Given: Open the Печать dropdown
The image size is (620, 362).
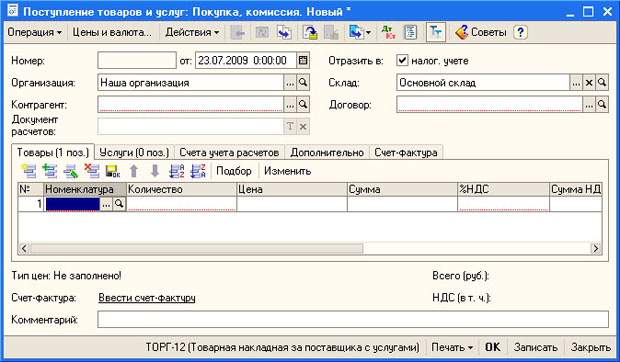Looking at the screenshot, I should point(452,347).
